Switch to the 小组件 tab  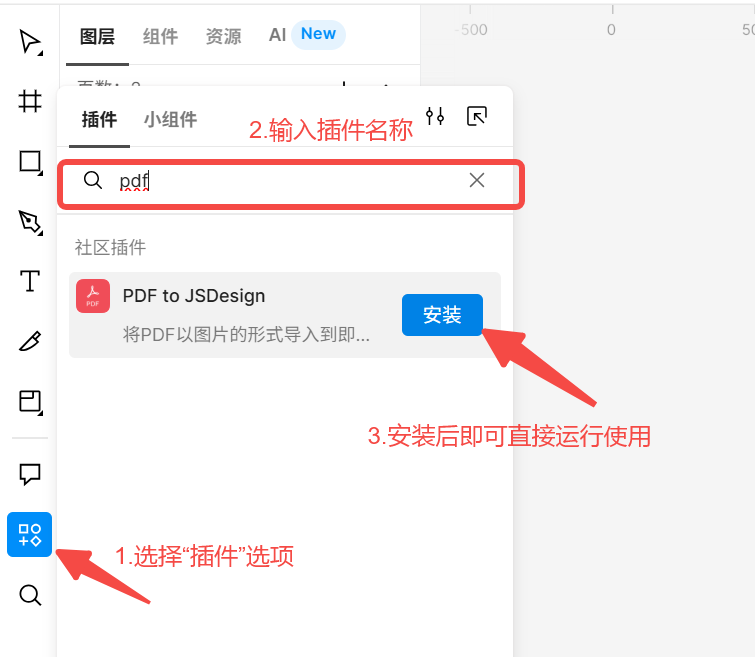170,119
